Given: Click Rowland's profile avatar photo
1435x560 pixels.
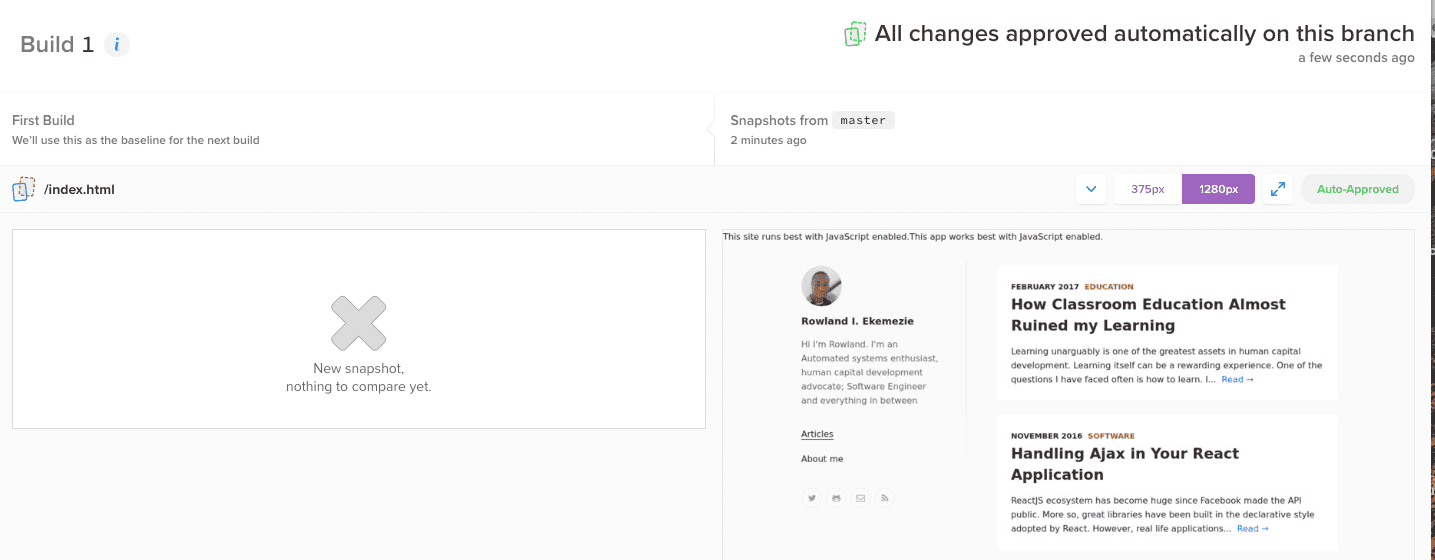Looking at the screenshot, I should coord(821,286).
